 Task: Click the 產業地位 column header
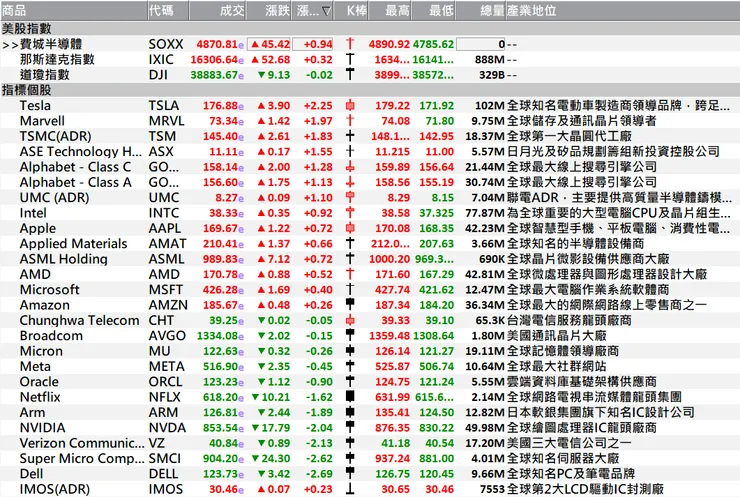click(623, 10)
